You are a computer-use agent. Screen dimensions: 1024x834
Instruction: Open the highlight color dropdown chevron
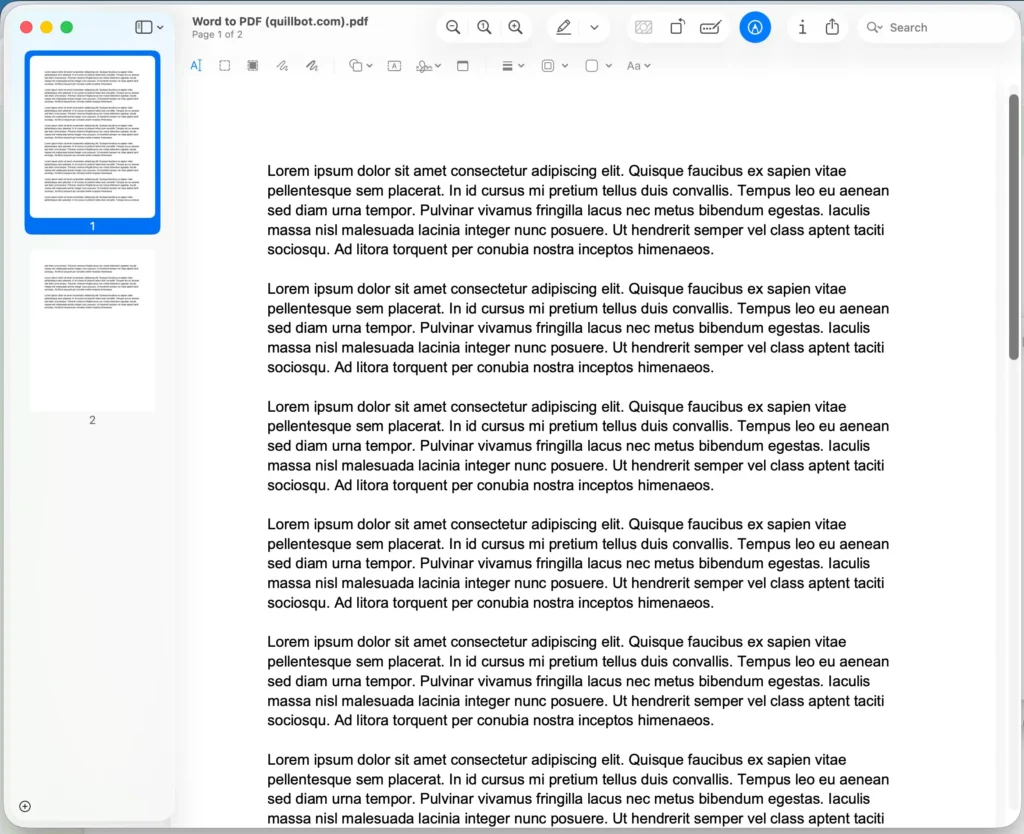coord(594,27)
